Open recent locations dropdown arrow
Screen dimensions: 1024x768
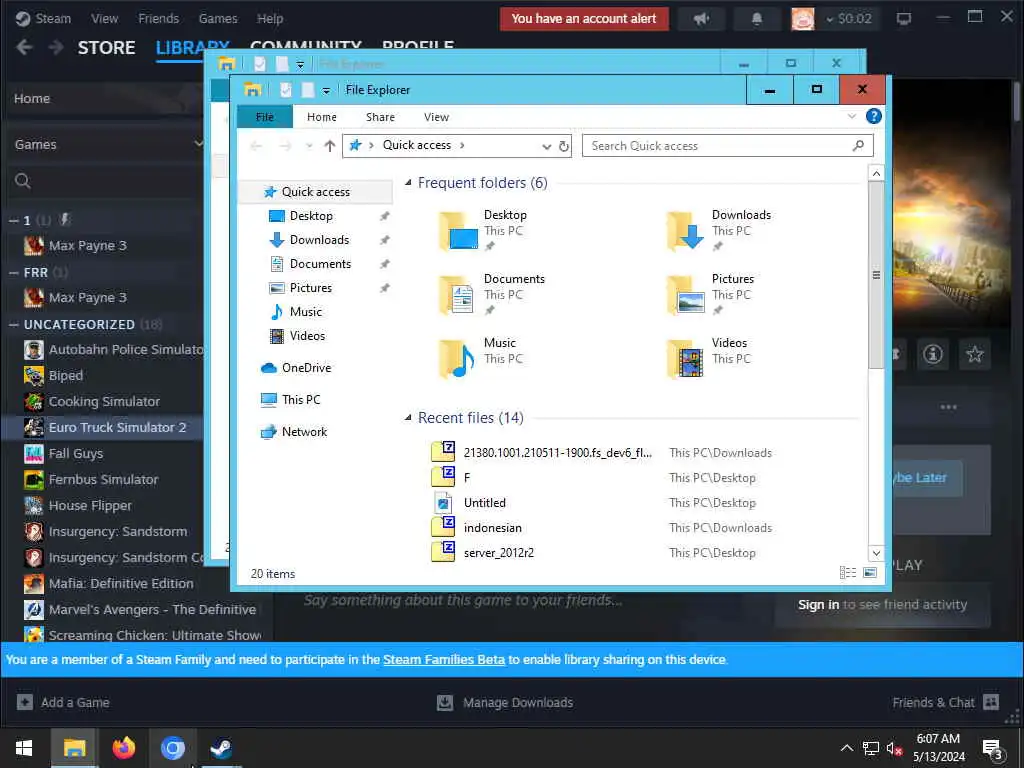click(309, 146)
